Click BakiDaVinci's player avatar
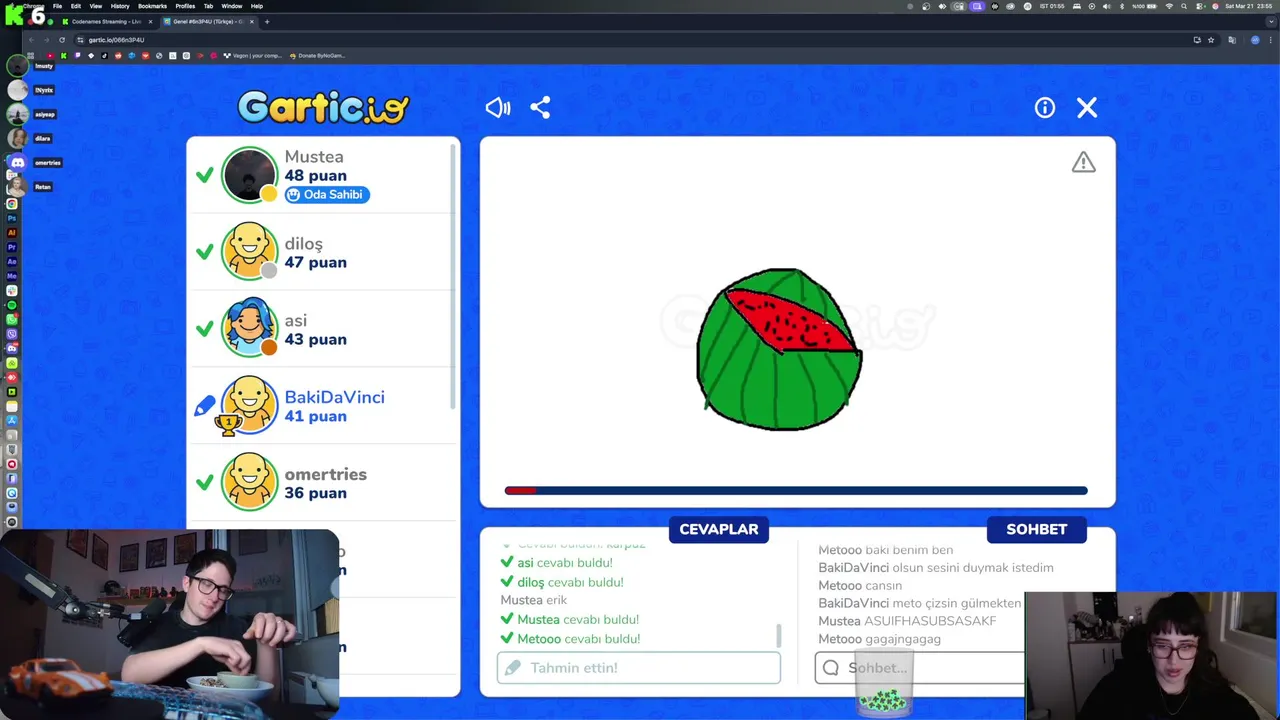Screen dimensions: 1280x720 pos(249,405)
